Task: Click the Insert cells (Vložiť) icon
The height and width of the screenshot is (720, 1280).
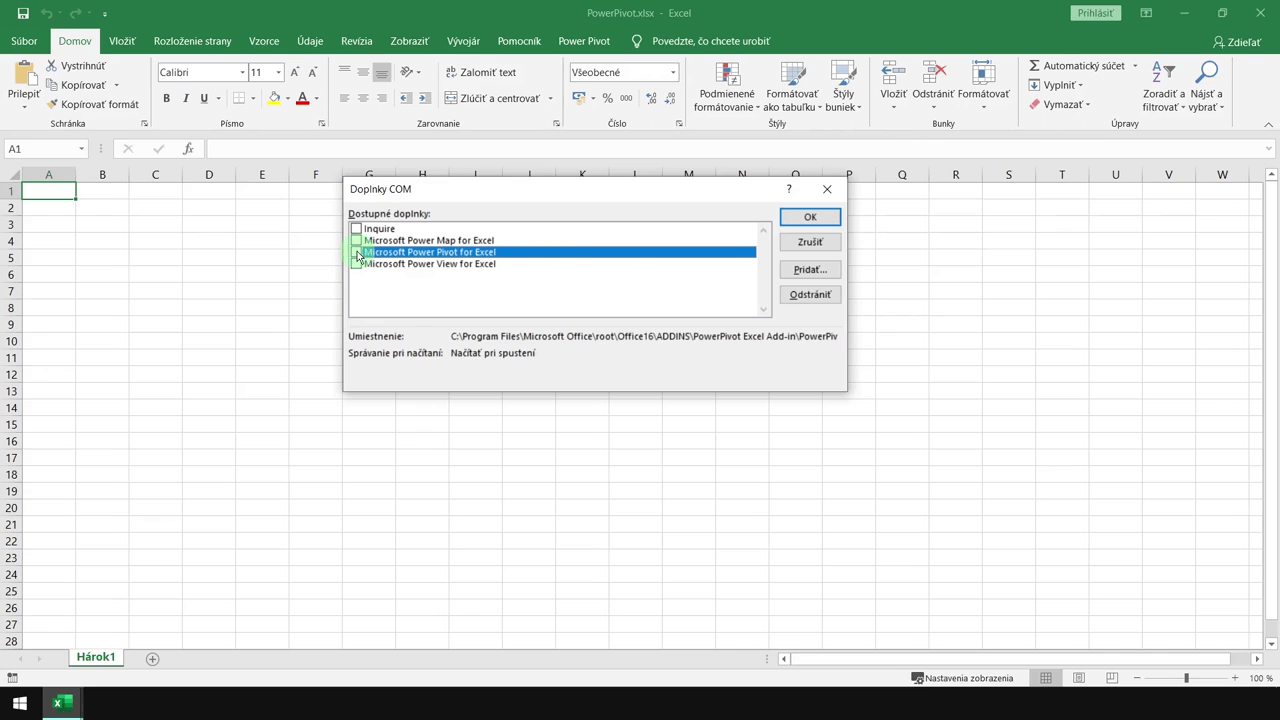Action: click(x=893, y=73)
